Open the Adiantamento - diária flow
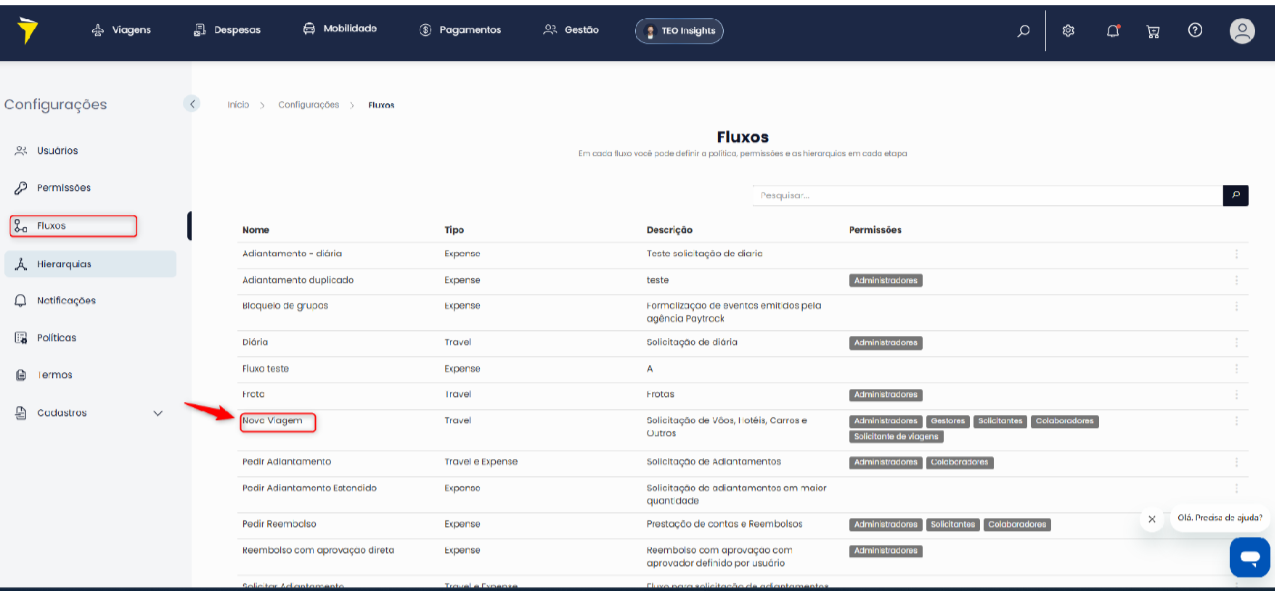 292,254
